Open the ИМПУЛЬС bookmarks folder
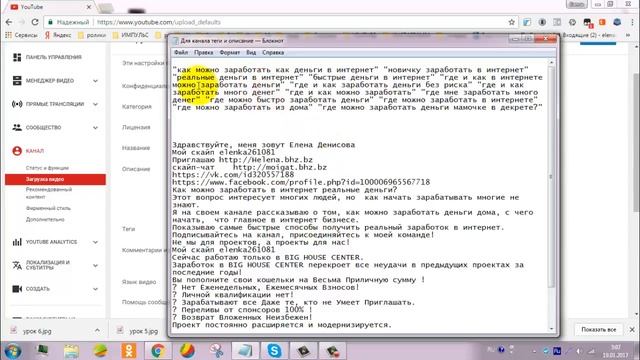Screen dimensions: 640x360 pyautogui.click(x=131, y=36)
